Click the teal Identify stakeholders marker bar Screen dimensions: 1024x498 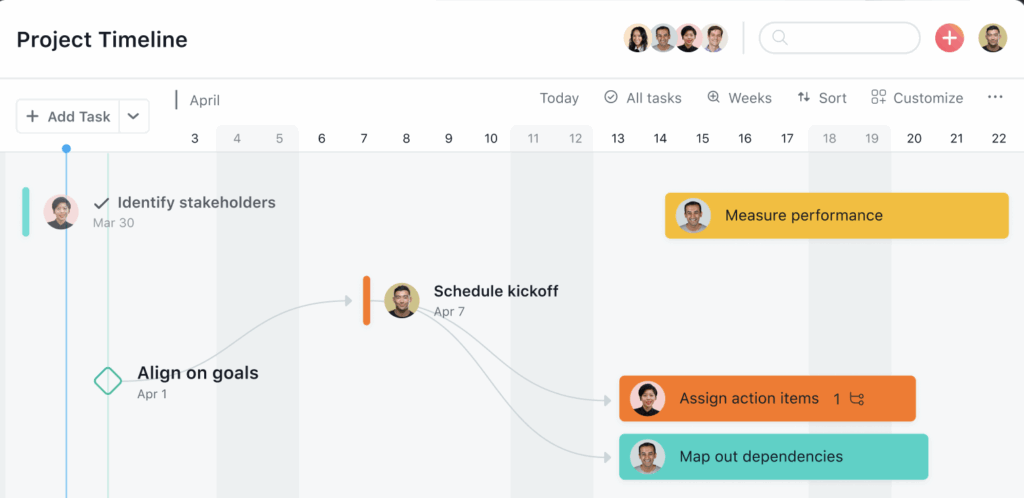click(x=25, y=211)
